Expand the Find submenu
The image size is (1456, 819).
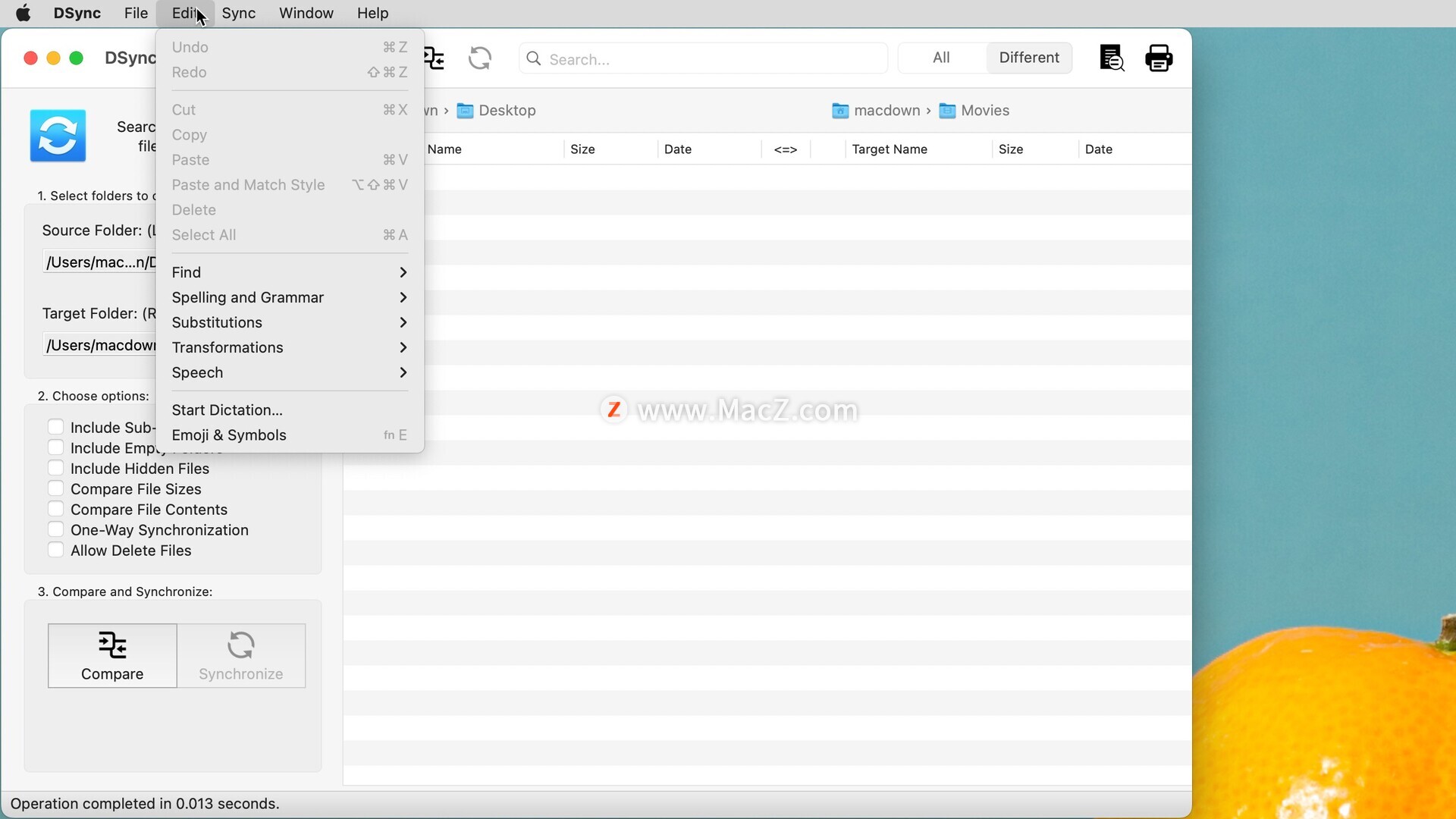pos(290,272)
